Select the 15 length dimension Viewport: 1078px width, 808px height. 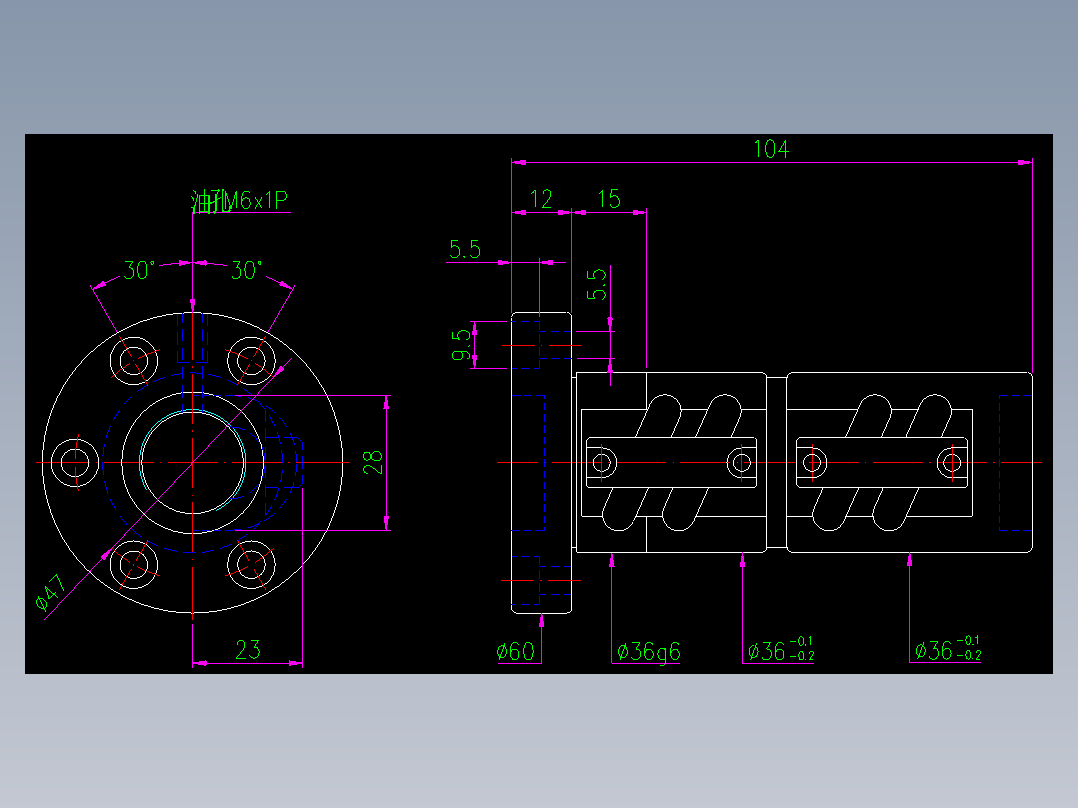click(607, 198)
